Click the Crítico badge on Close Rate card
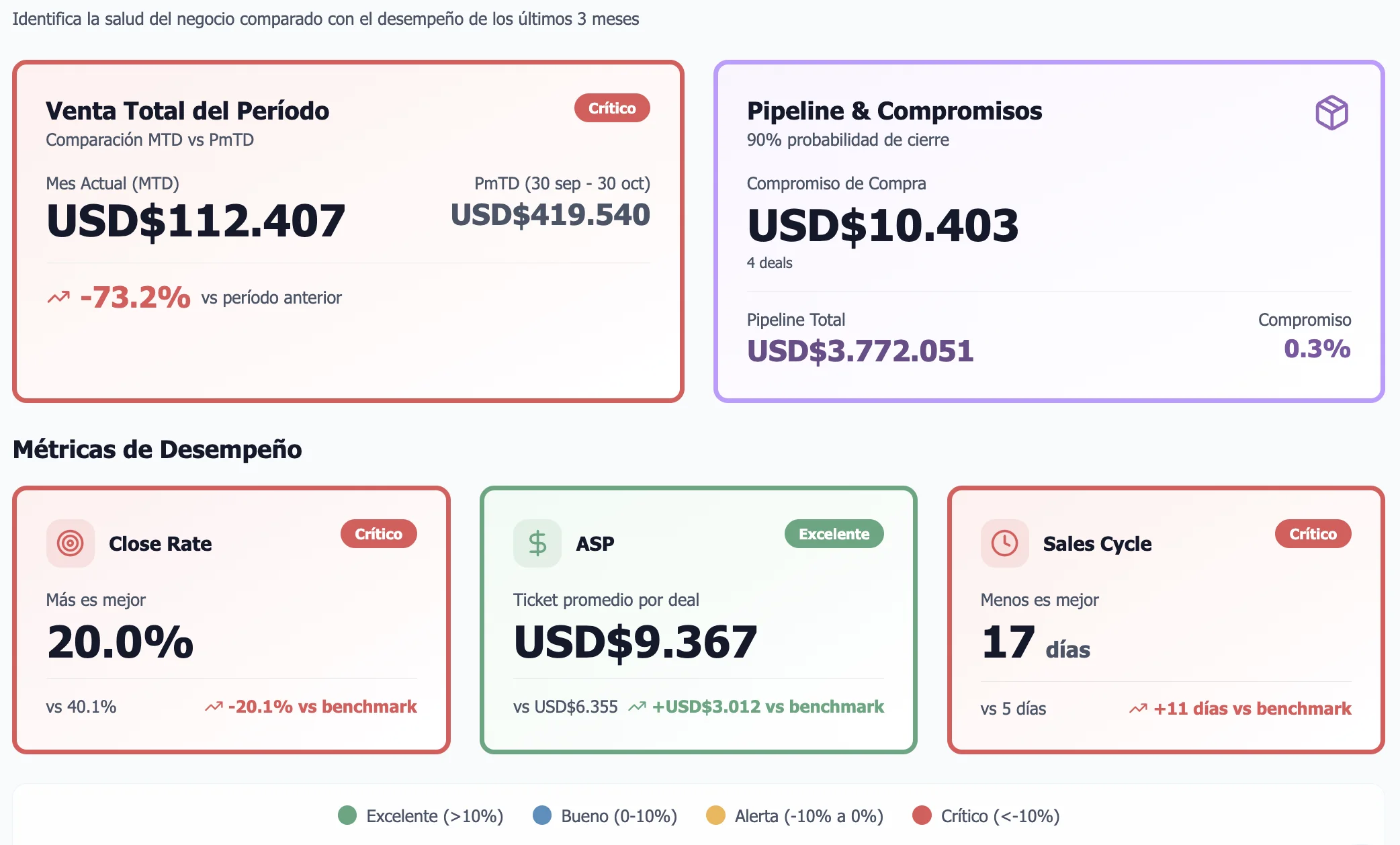The height and width of the screenshot is (845, 1400). click(x=378, y=534)
